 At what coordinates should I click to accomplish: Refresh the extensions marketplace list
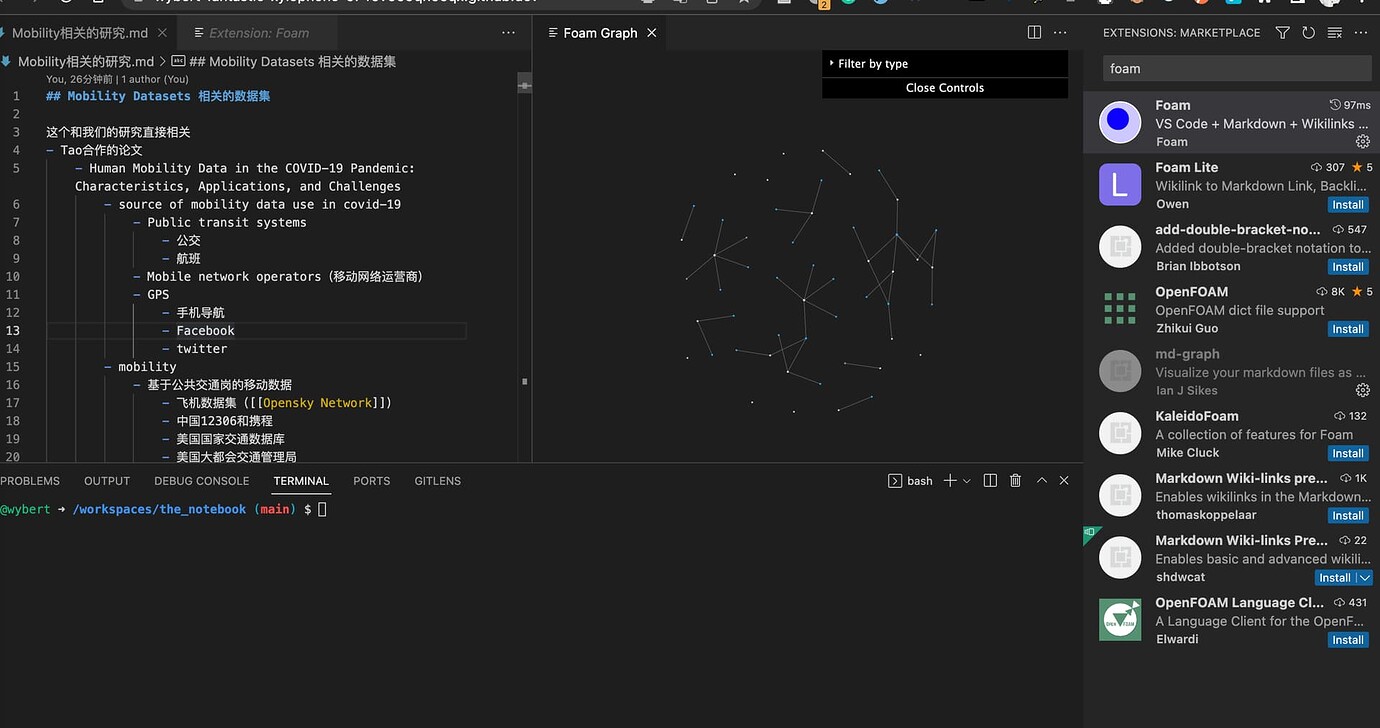(1308, 32)
